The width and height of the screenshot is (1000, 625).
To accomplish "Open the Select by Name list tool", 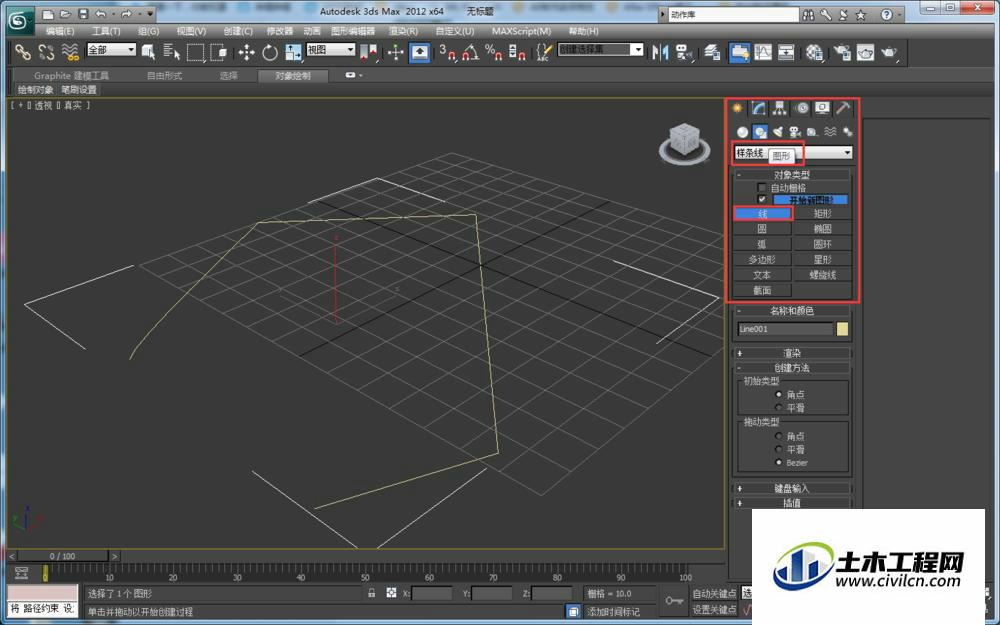I will click(172, 52).
